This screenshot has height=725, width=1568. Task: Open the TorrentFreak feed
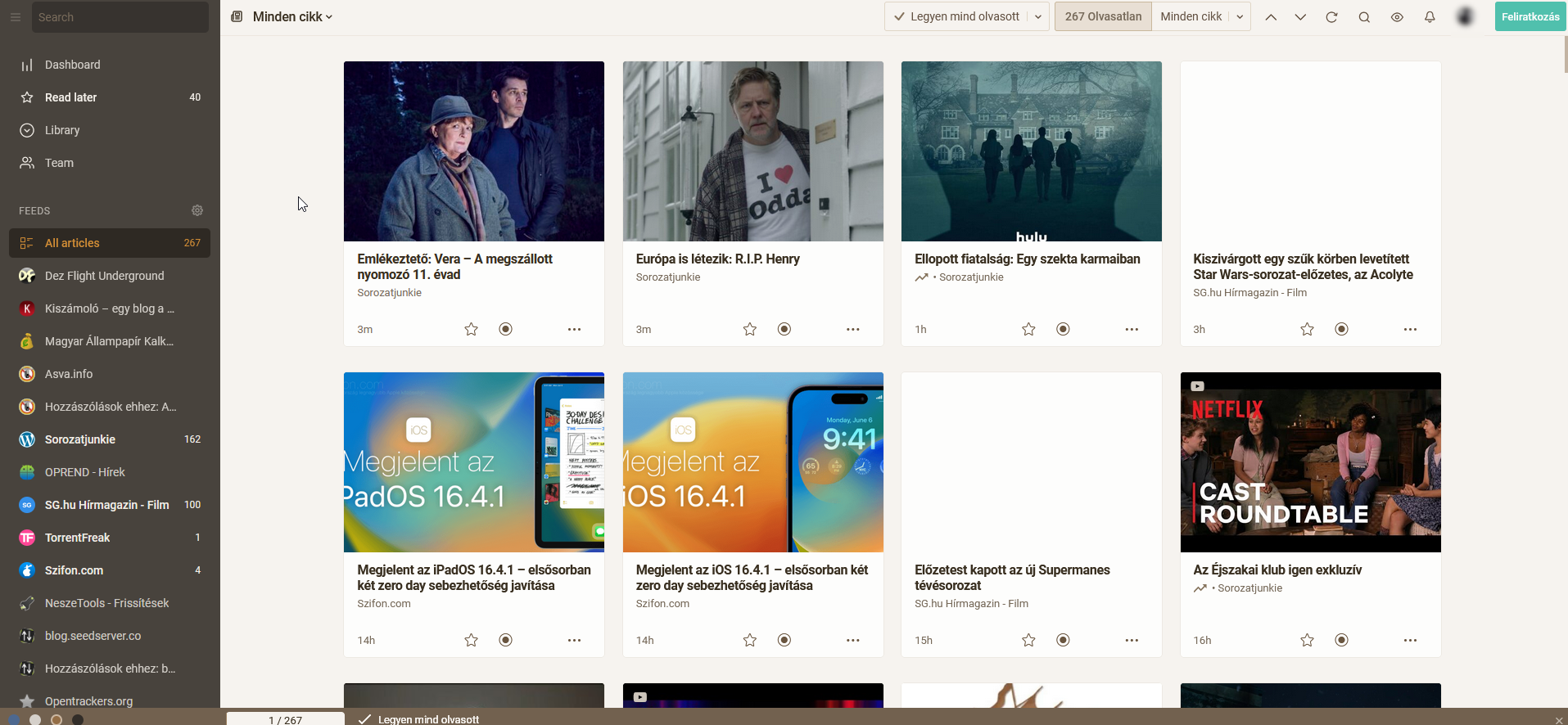coord(110,538)
